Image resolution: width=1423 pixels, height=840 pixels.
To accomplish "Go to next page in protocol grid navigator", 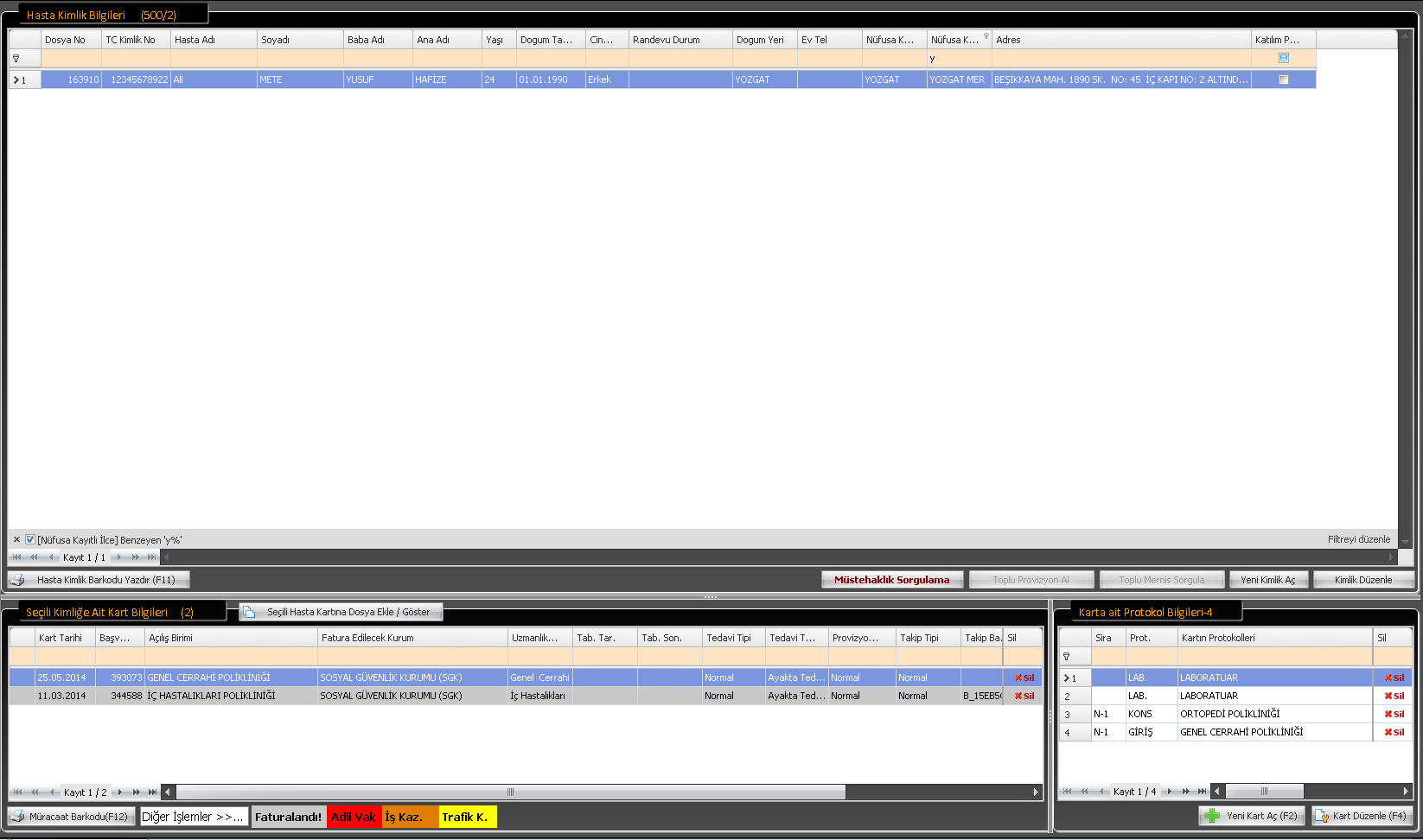I will point(1185,792).
